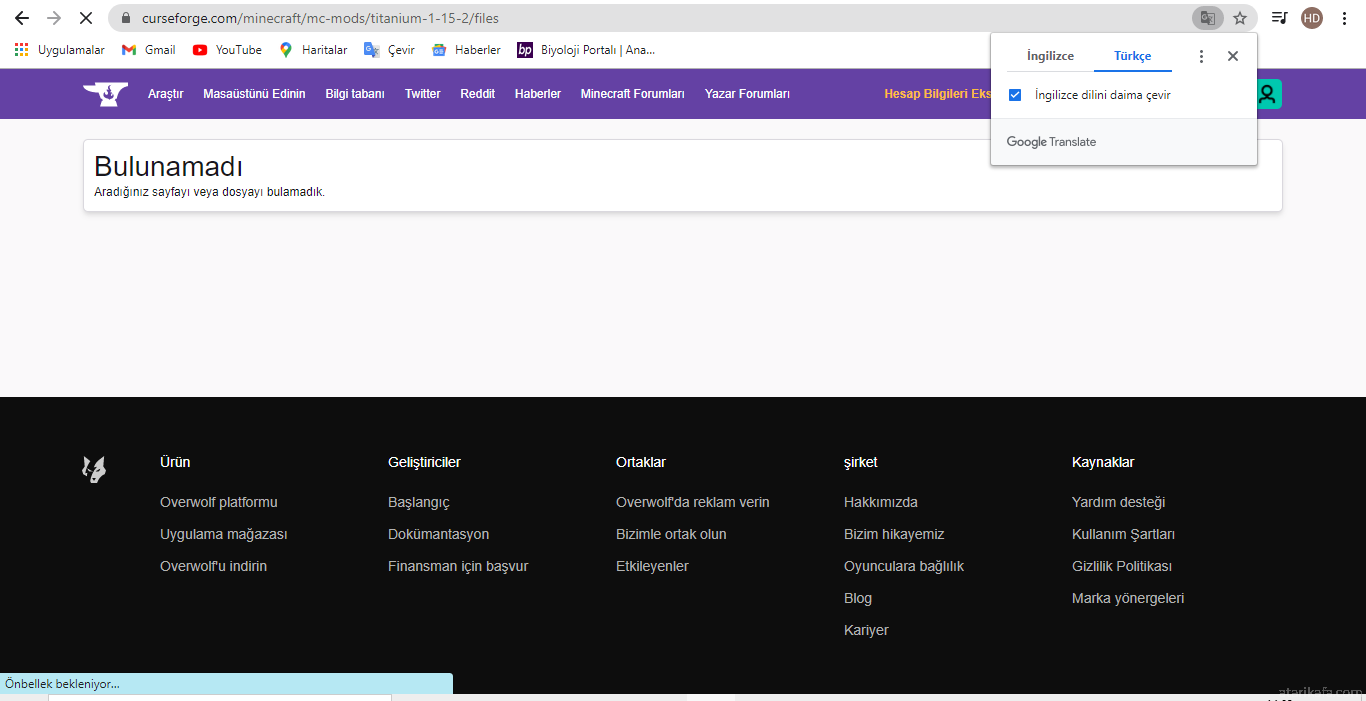Click the green user account icon
The height and width of the screenshot is (701, 1366).
click(1267, 94)
